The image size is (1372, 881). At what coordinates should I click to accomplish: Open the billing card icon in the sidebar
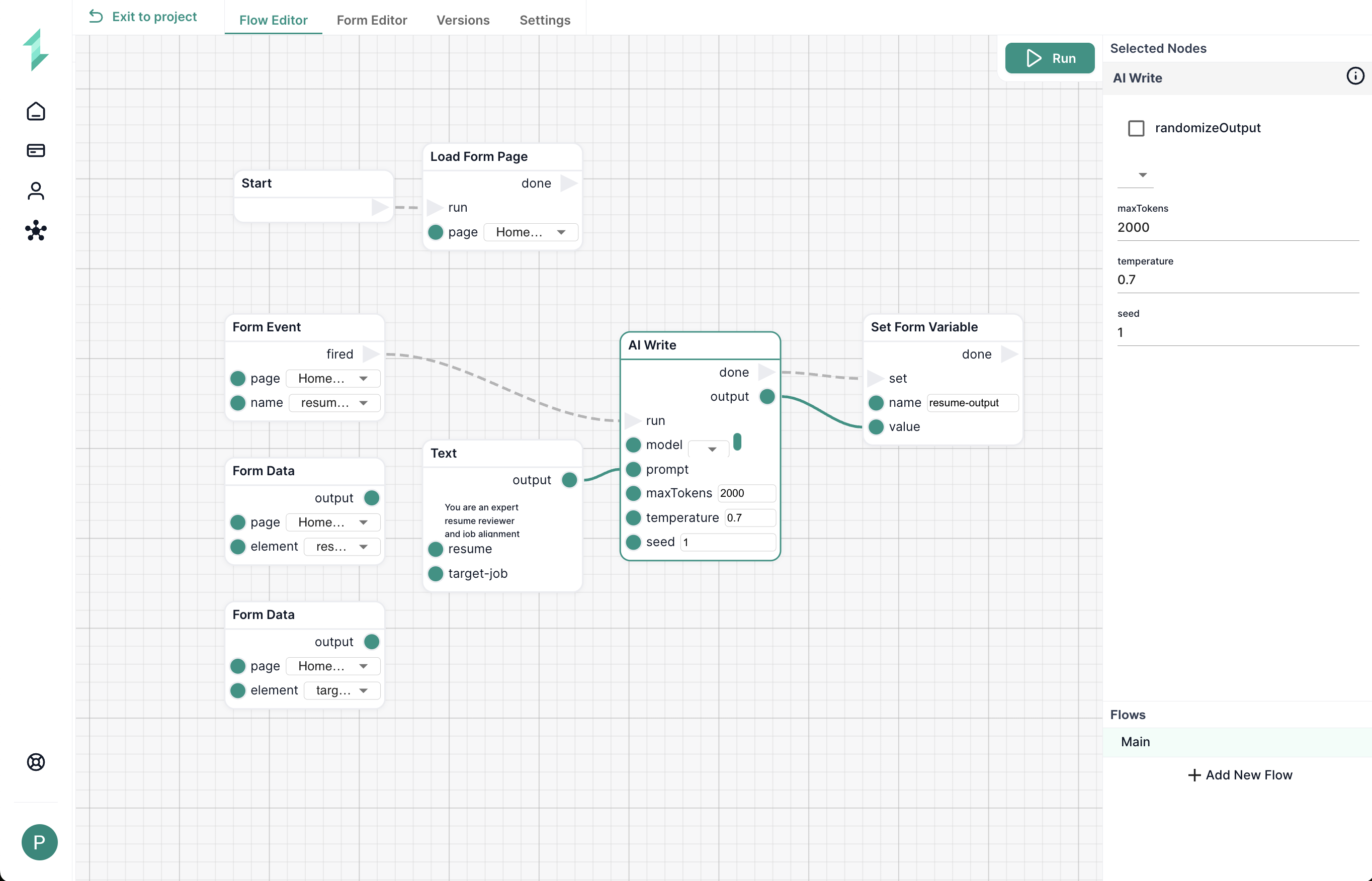(x=36, y=150)
